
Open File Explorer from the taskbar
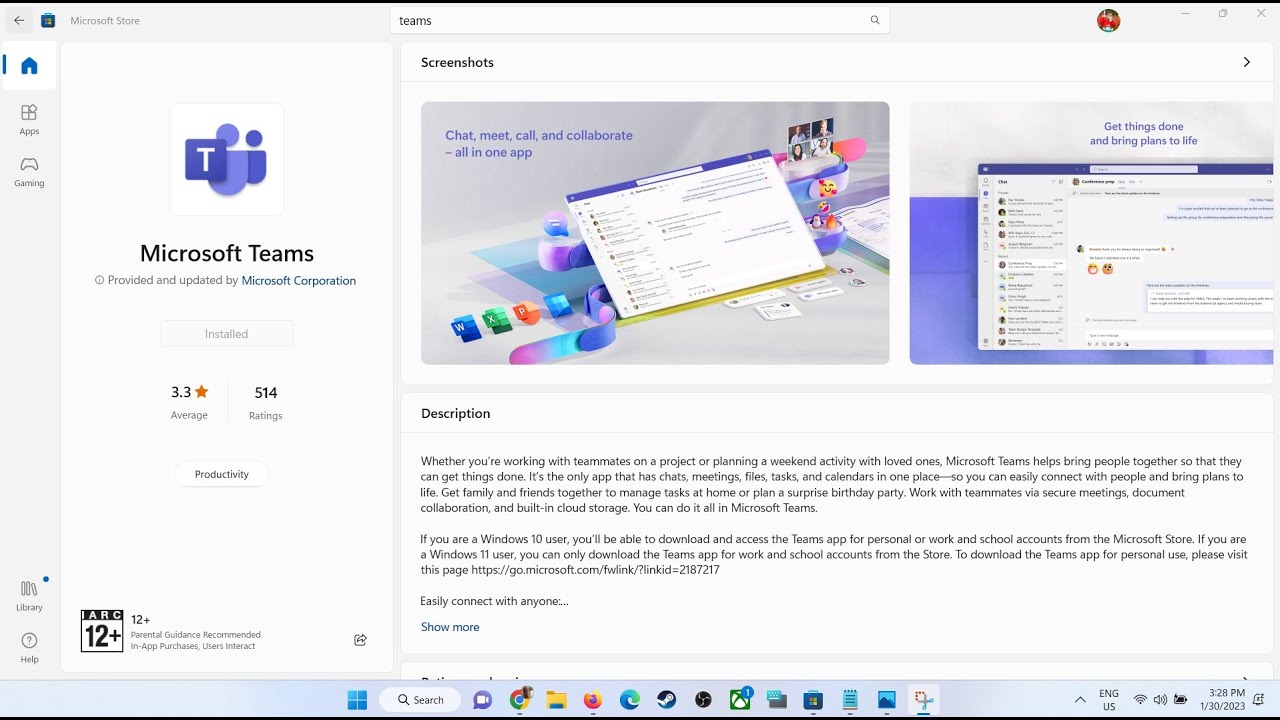pyautogui.click(x=556, y=700)
